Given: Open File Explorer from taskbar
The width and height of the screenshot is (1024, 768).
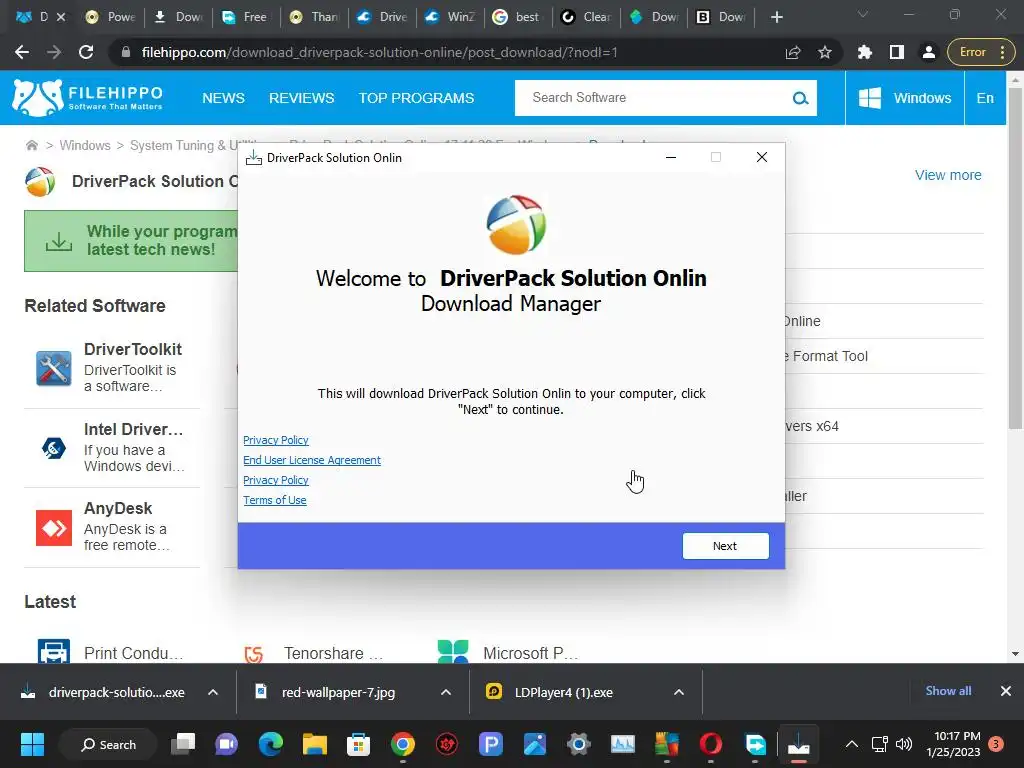Looking at the screenshot, I should pos(315,744).
